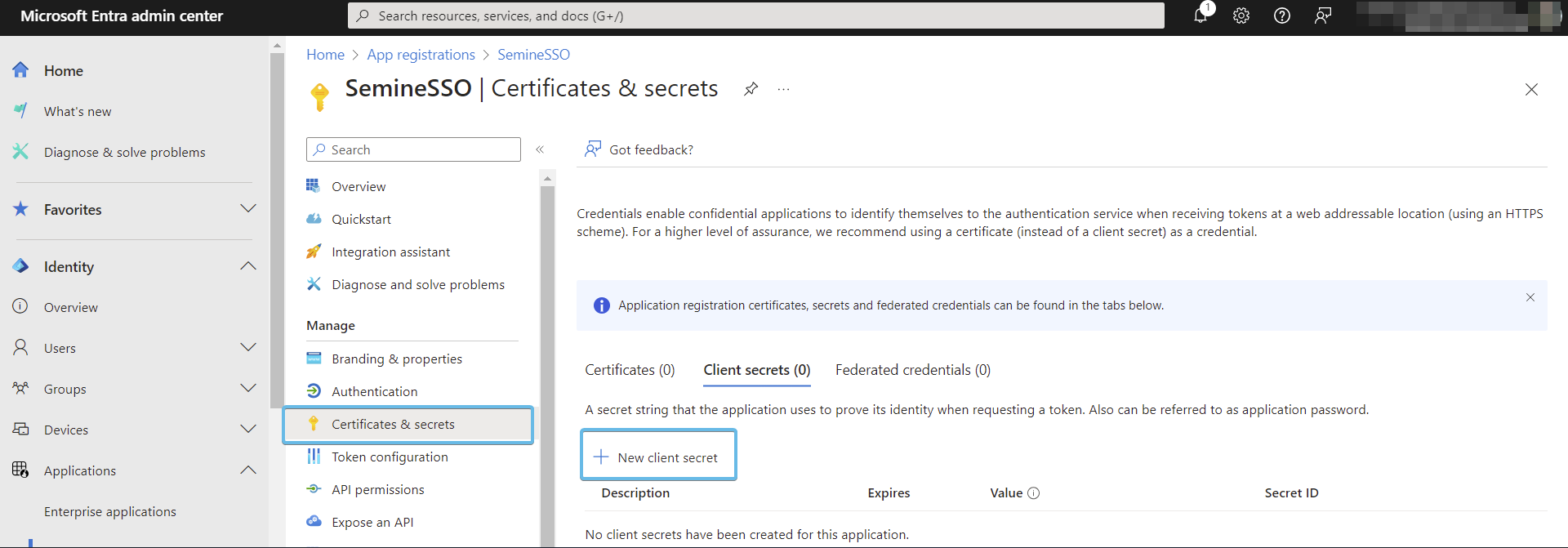
Task: Open the notifications bell icon
Action: coord(1200,16)
